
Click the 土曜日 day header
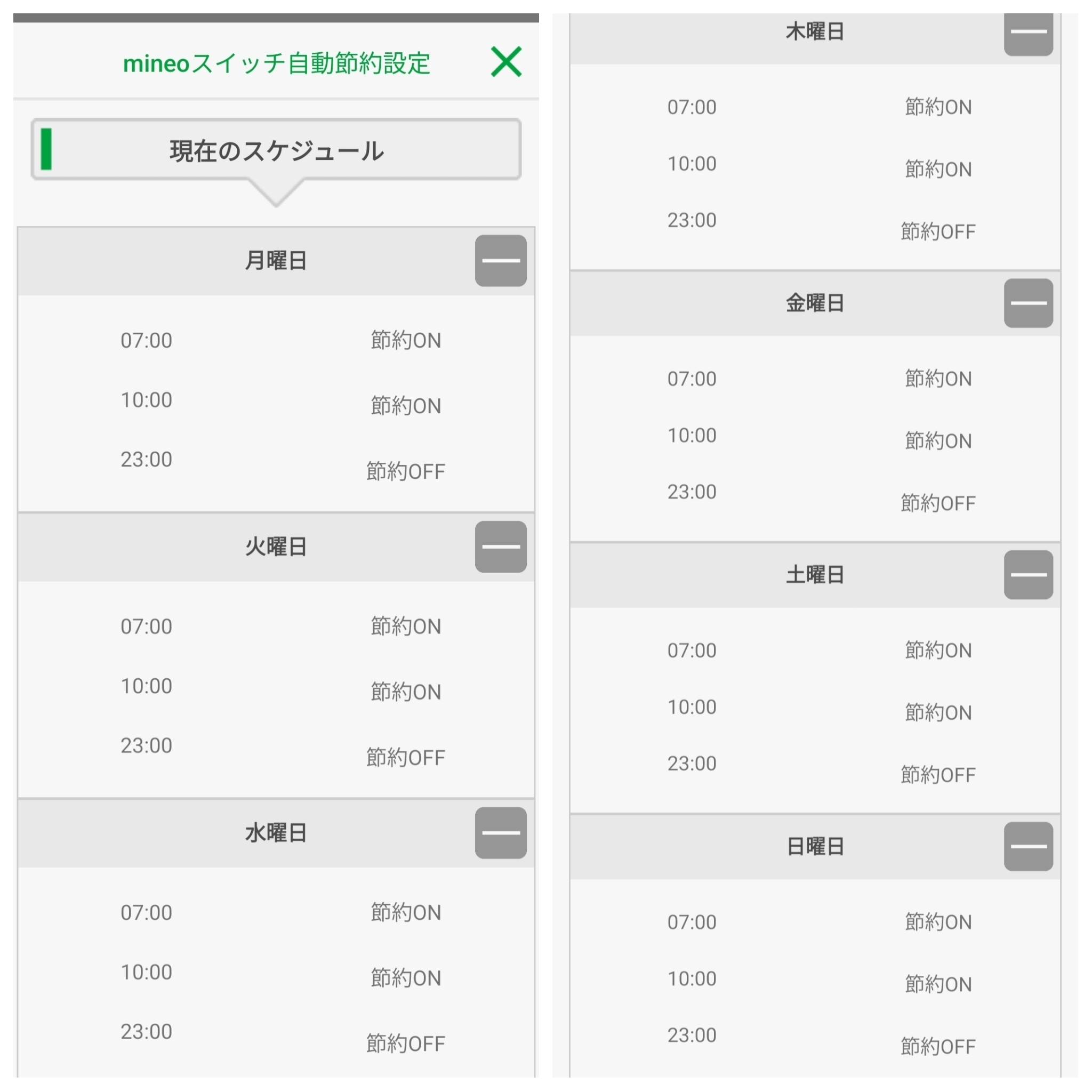[815, 575]
